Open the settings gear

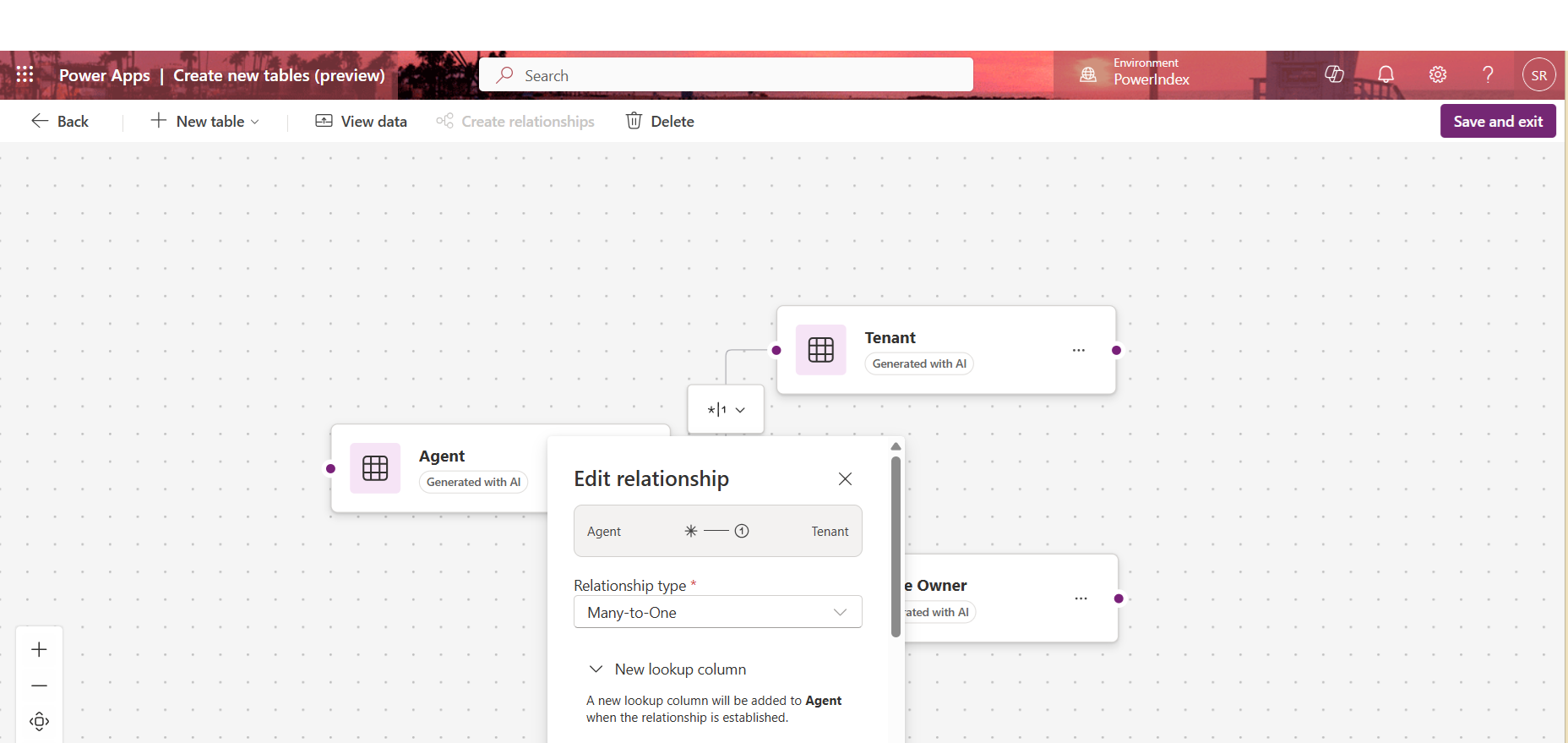pyautogui.click(x=1437, y=74)
